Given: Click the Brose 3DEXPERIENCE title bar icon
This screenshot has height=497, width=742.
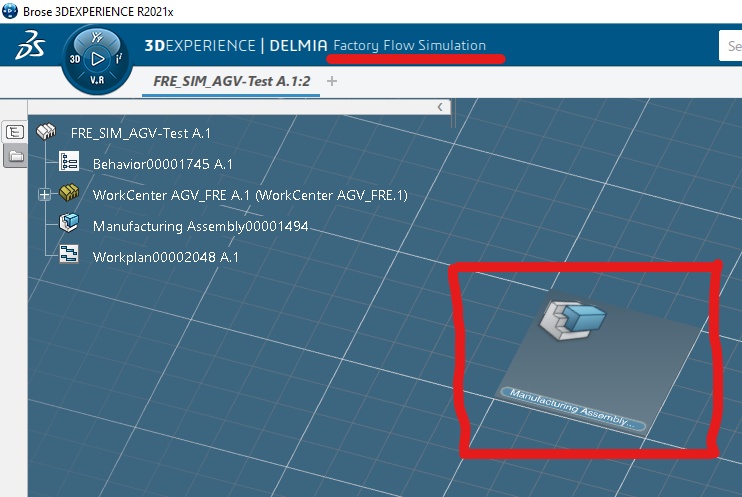Looking at the screenshot, I should (x=10, y=11).
